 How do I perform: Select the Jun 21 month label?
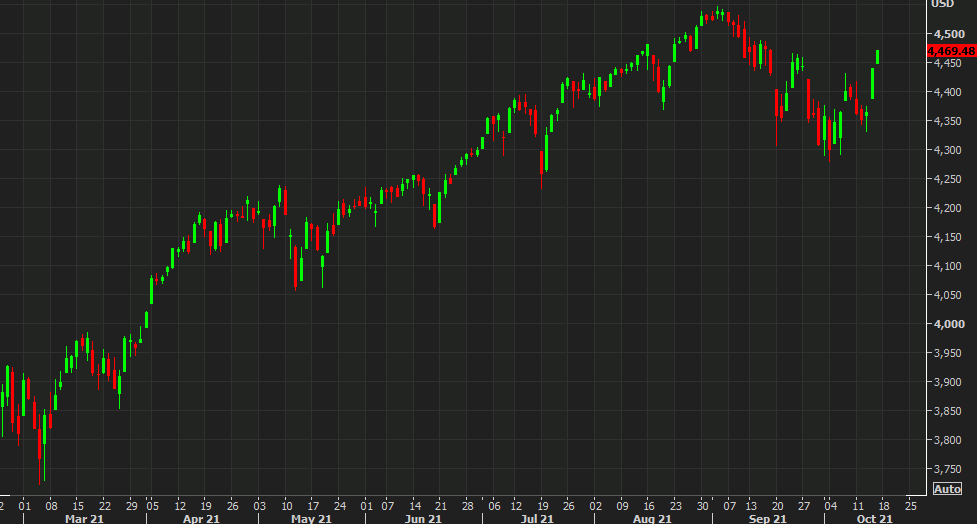423,518
